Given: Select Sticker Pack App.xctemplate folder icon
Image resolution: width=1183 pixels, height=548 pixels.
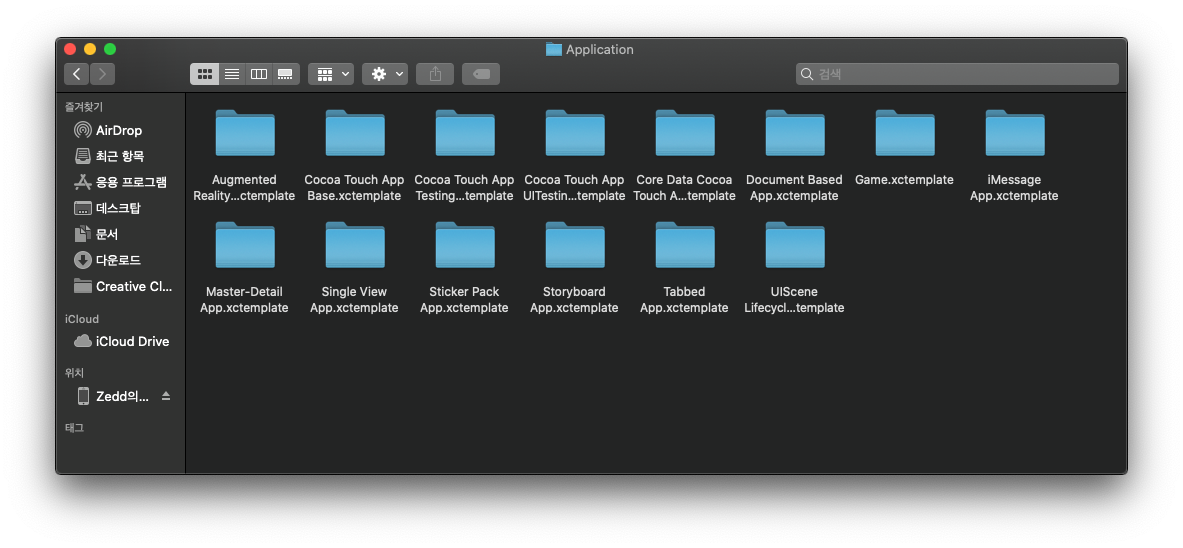Looking at the screenshot, I should (x=466, y=245).
